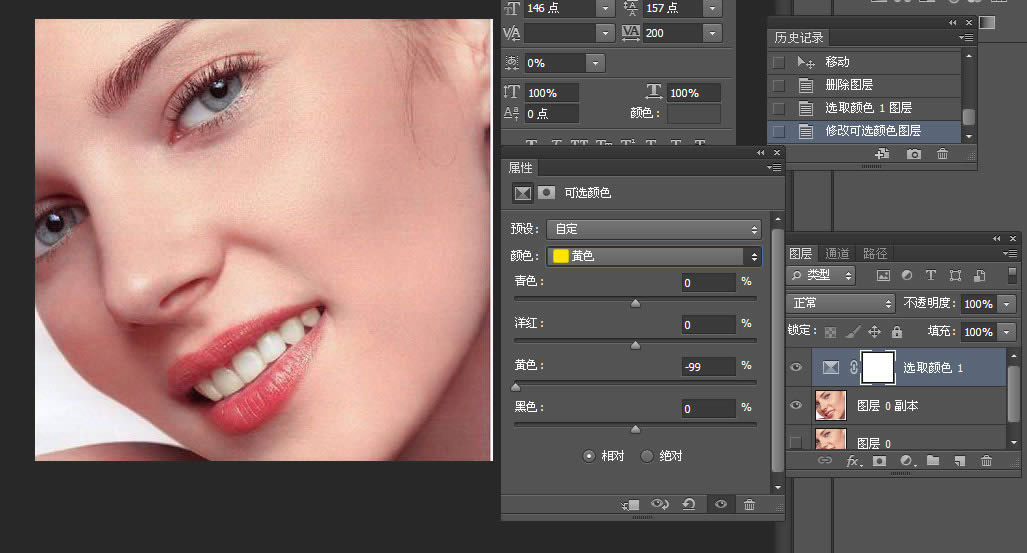The image size is (1027, 553).
Task: Open Layers panel flyout menu
Action: coord(1010,253)
